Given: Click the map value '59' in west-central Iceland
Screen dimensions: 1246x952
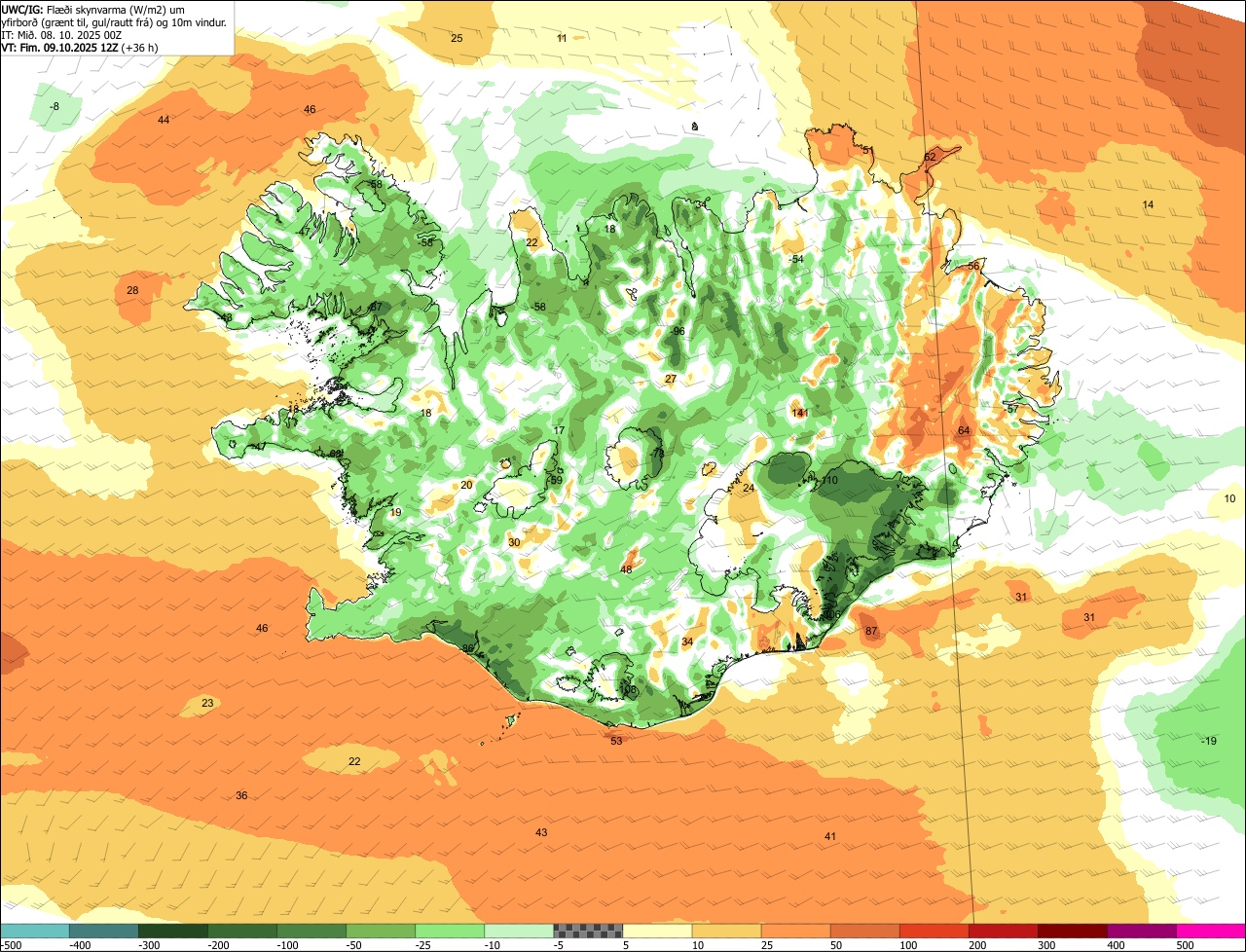Looking at the screenshot, I should click(x=557, y=480).
